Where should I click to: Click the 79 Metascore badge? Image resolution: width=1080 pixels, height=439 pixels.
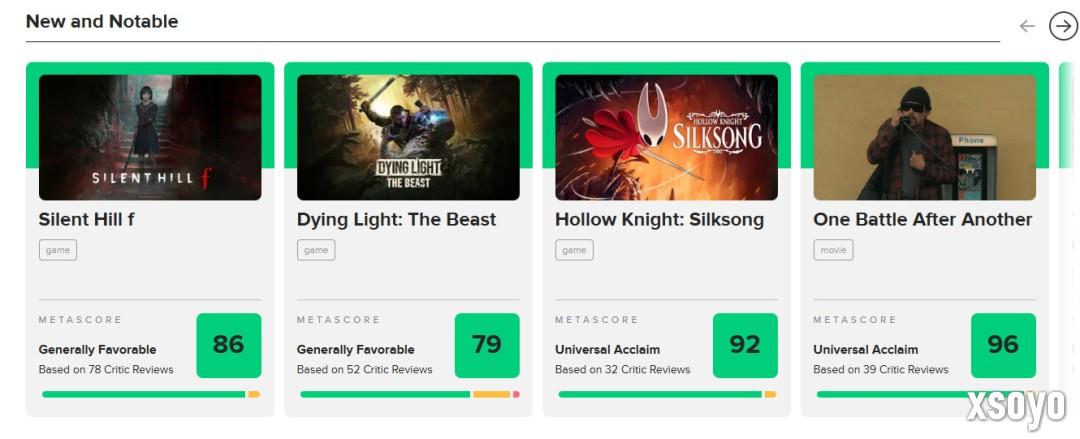[x=486, y=345]
